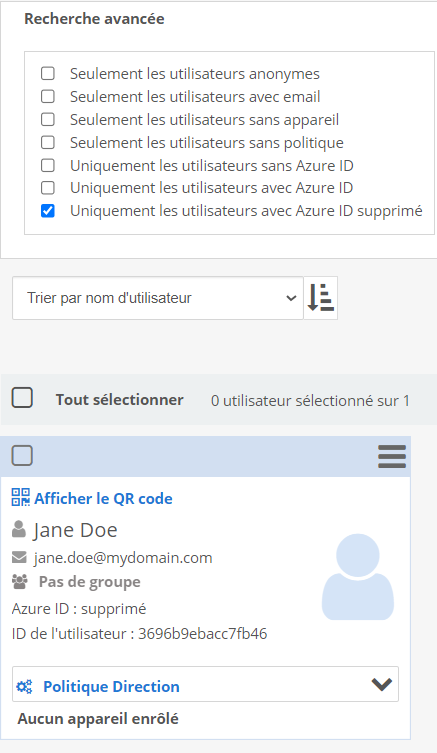Check Uniquement les utilisateurs sans Azure ID
The width and height of the screenshot is (437, 753).
pos(48,166)
